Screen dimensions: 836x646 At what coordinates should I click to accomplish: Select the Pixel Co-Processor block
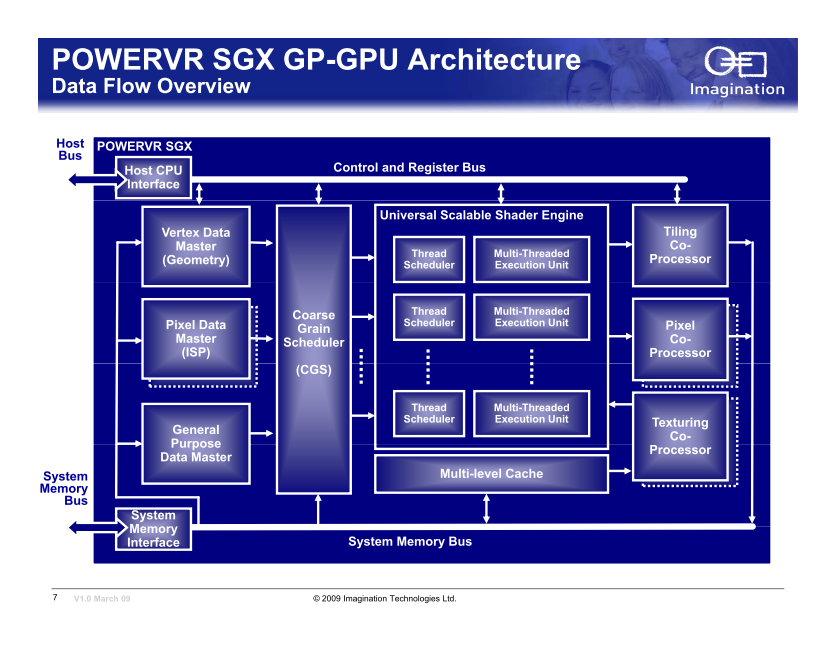pos(680,340)
